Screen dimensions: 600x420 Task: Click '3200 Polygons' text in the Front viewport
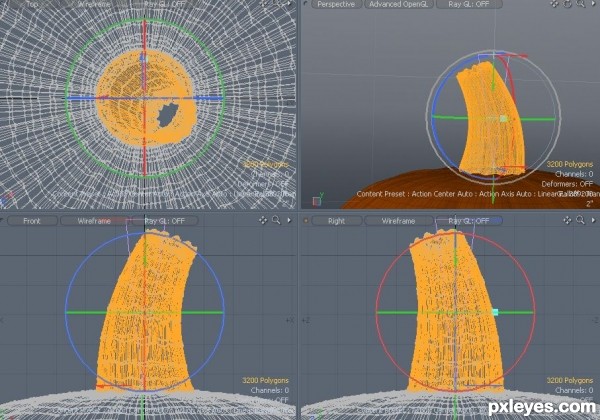pyautogui.click(x=265, y=380)
